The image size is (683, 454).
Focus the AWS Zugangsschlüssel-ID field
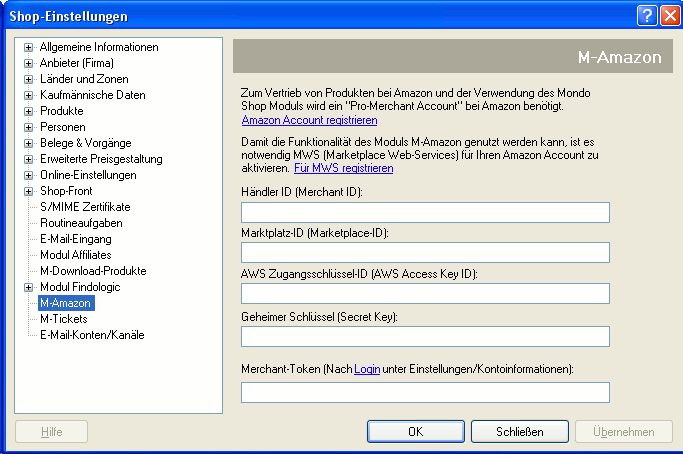(425, 294)
